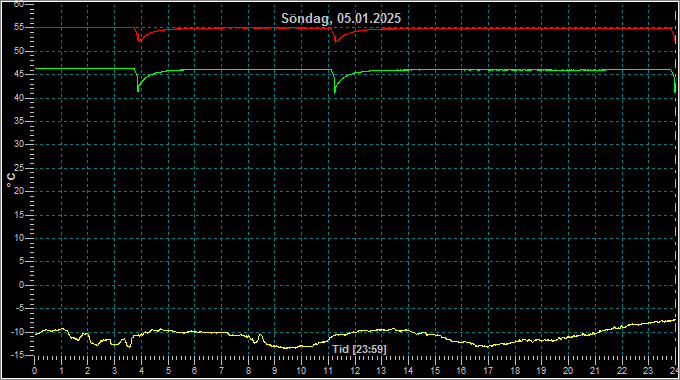Select hour 2 on the time axis
The image size is (680, 380).
pyautogui.click(x=88, y=371)
